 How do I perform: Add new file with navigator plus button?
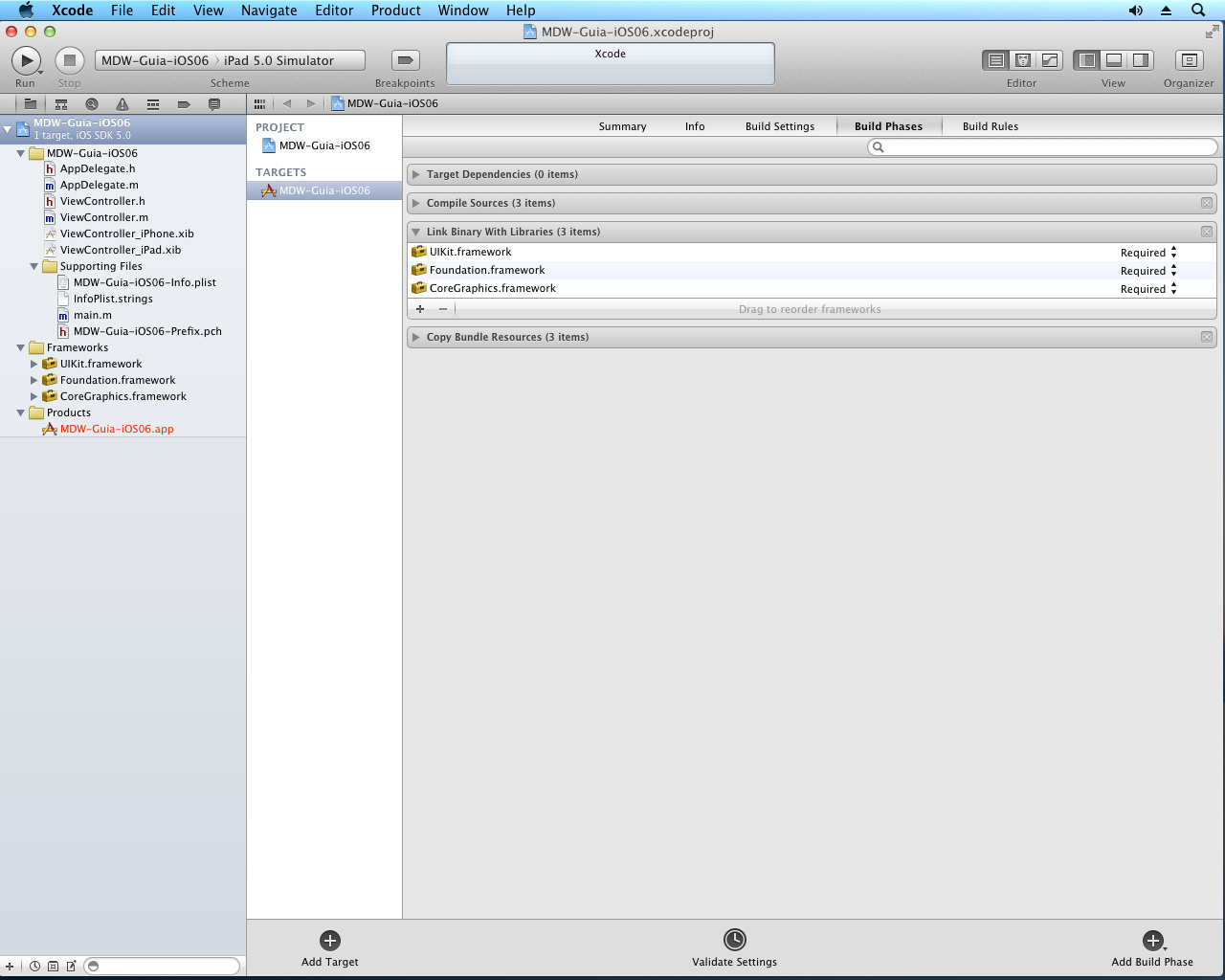point(10,966)
